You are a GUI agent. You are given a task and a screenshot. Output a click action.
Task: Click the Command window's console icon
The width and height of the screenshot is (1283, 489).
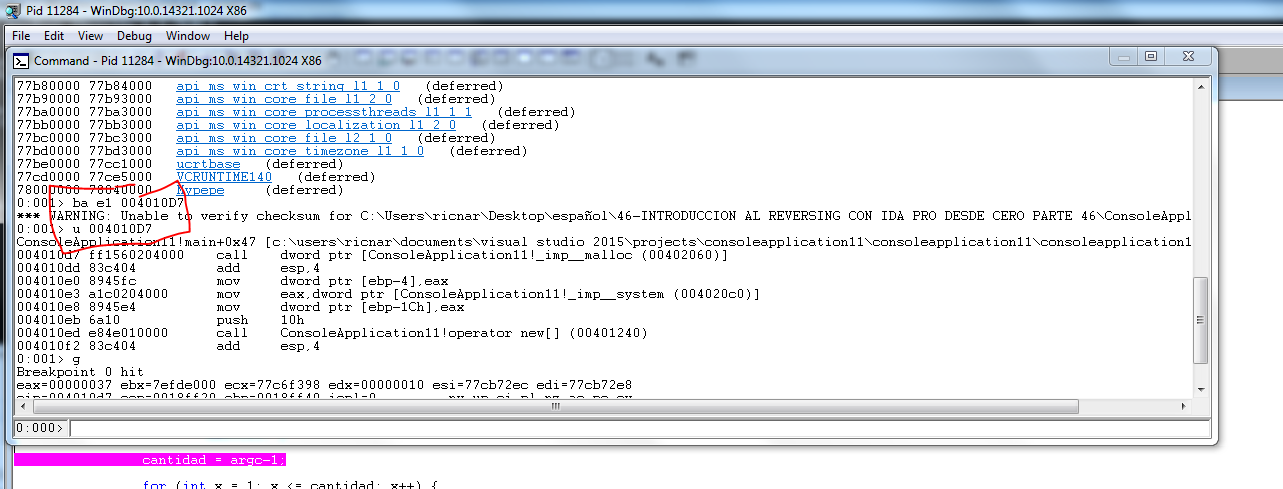(22, 60)
